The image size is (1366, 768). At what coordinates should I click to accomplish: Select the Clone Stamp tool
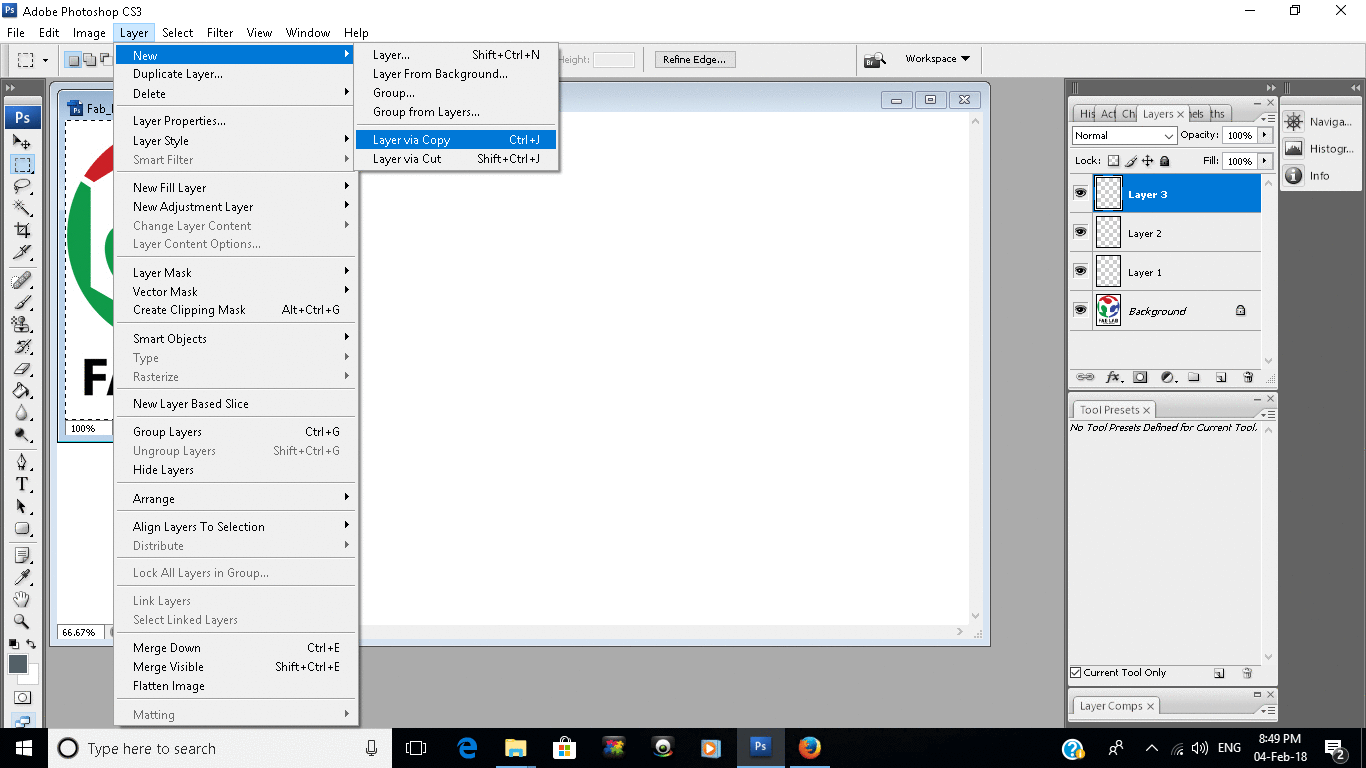point(22,324)
